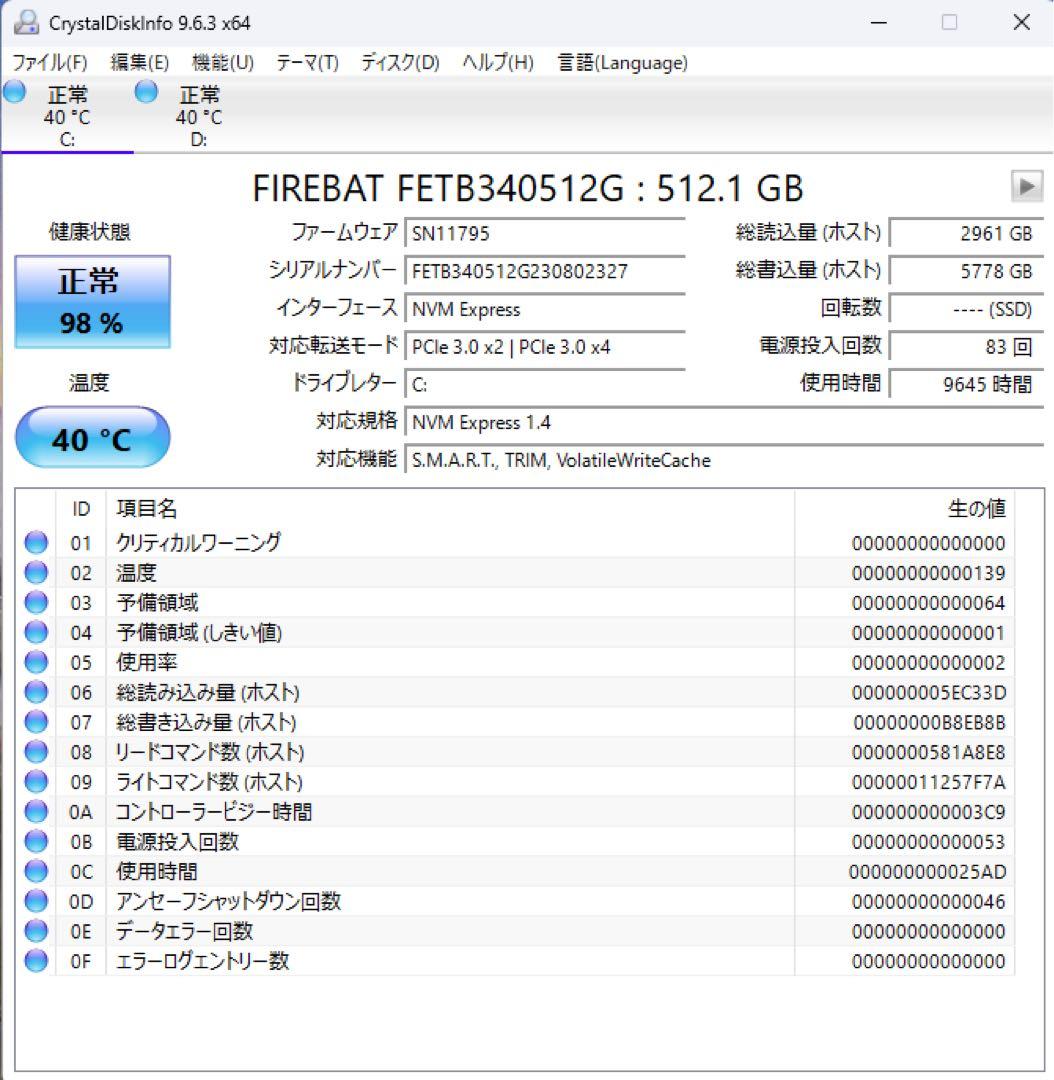The width and height of the screenshot is (1054, 1080).
Task: Open the ヘルプ(H) menu
Action: click(x=497, y=62)
